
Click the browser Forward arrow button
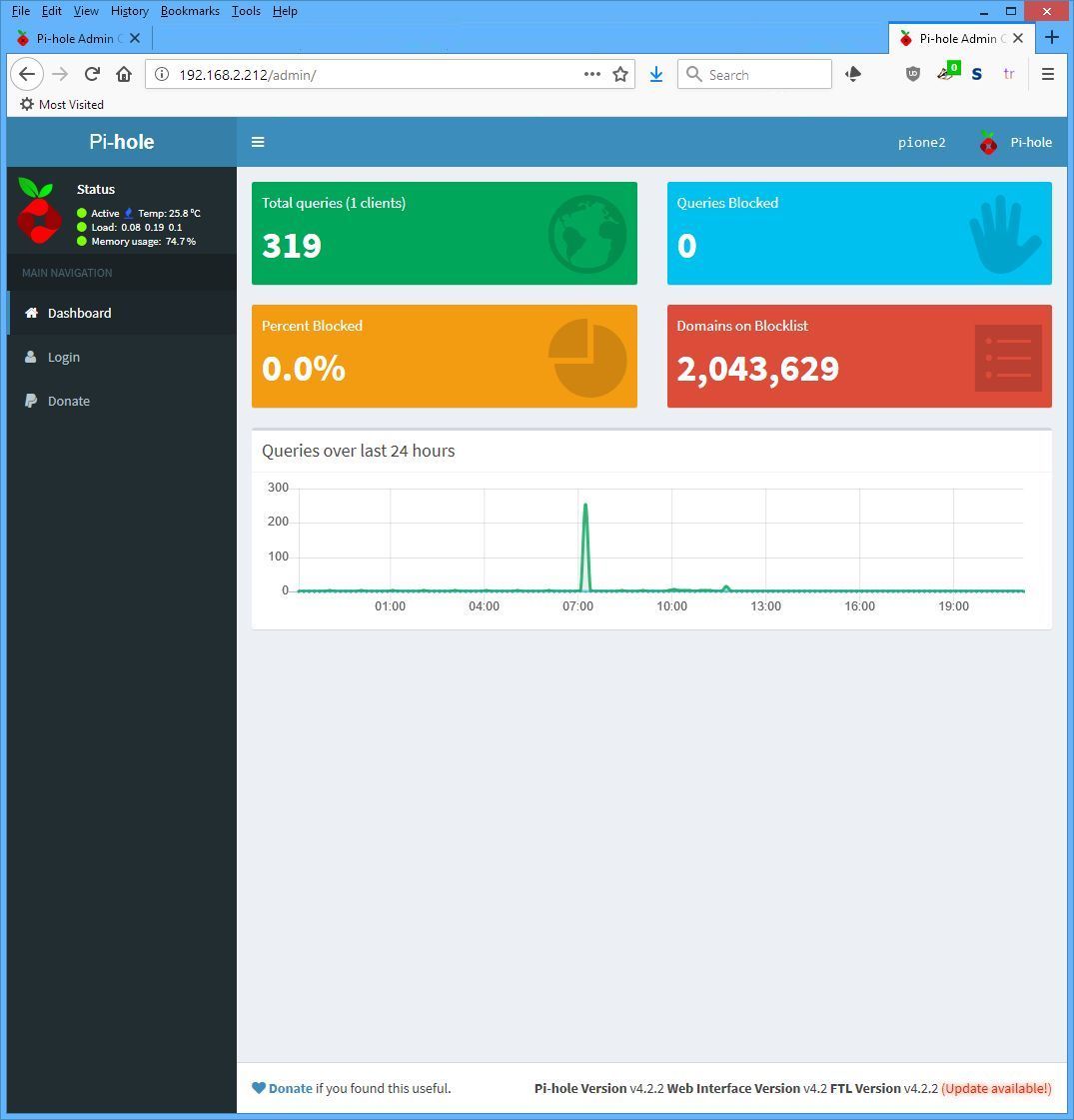[60, 74]
